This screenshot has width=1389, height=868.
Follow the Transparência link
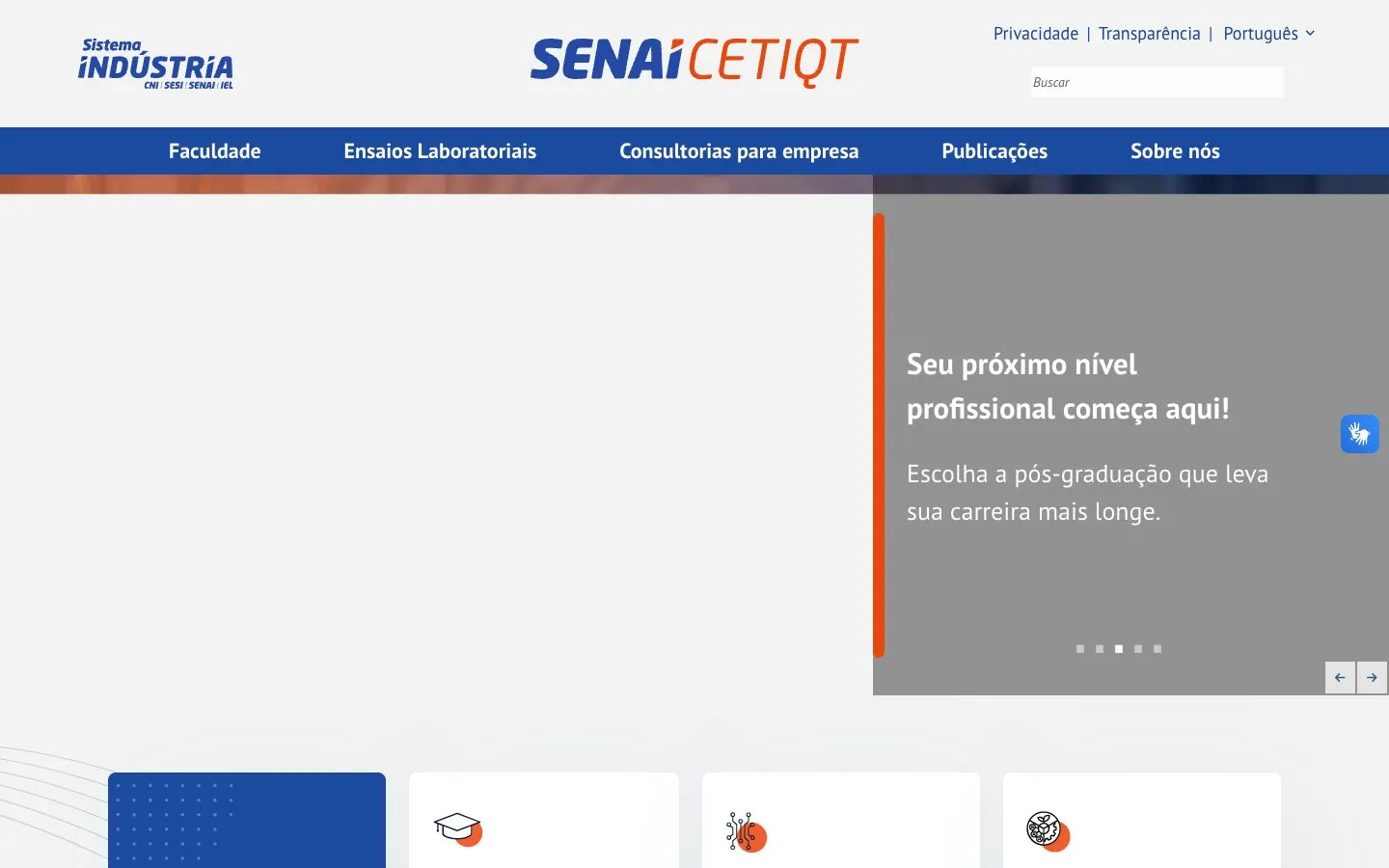point(1149,34)
